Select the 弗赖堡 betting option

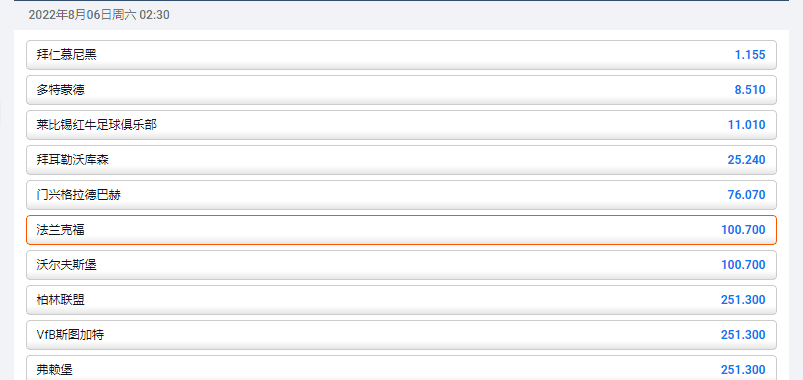click(x=402, y=368)
